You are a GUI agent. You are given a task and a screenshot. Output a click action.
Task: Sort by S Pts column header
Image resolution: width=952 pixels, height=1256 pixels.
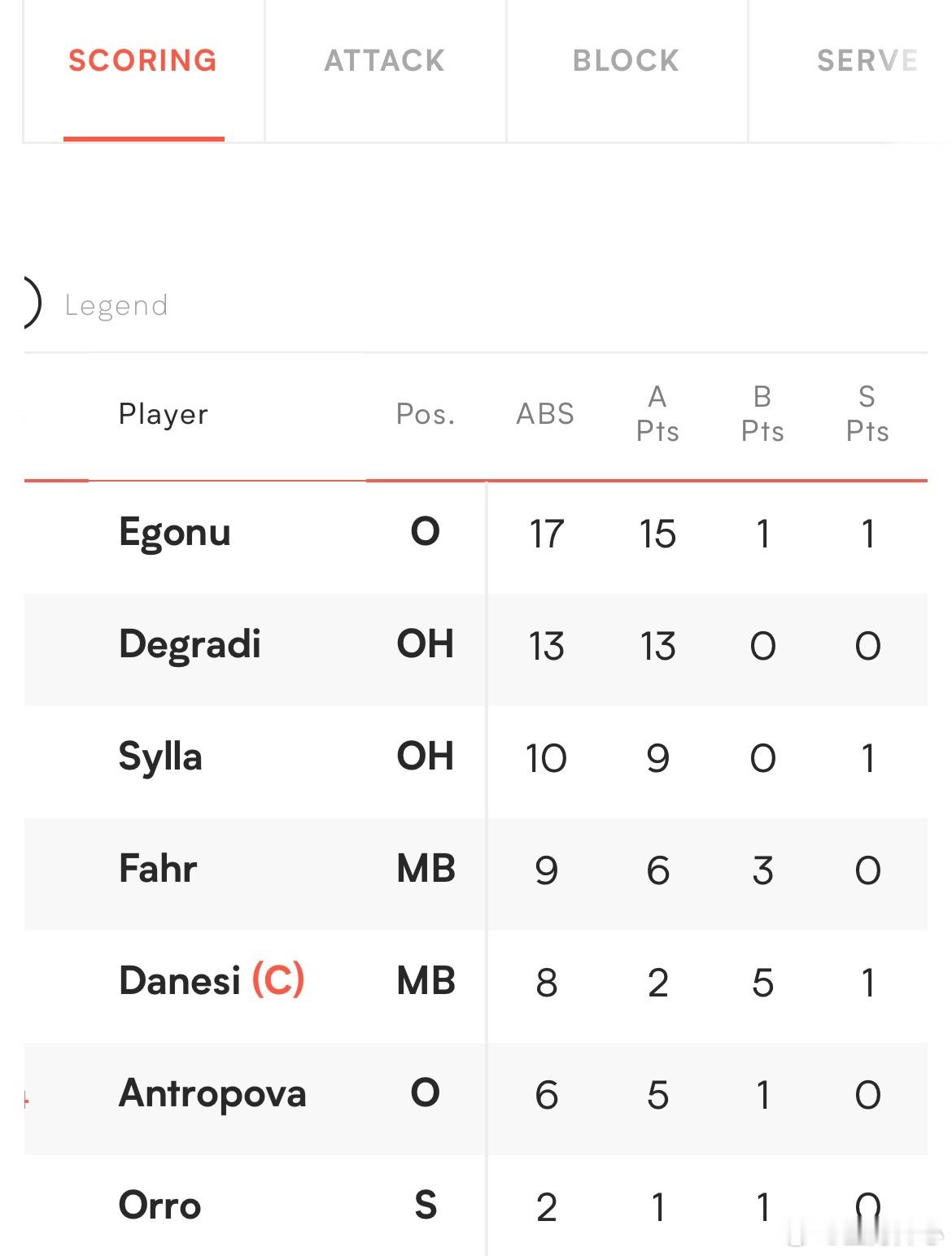pos(867,414)
